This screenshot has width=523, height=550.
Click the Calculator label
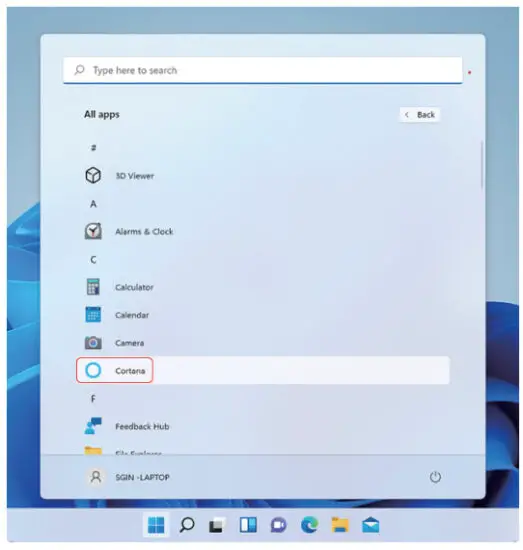click(134, 287)
